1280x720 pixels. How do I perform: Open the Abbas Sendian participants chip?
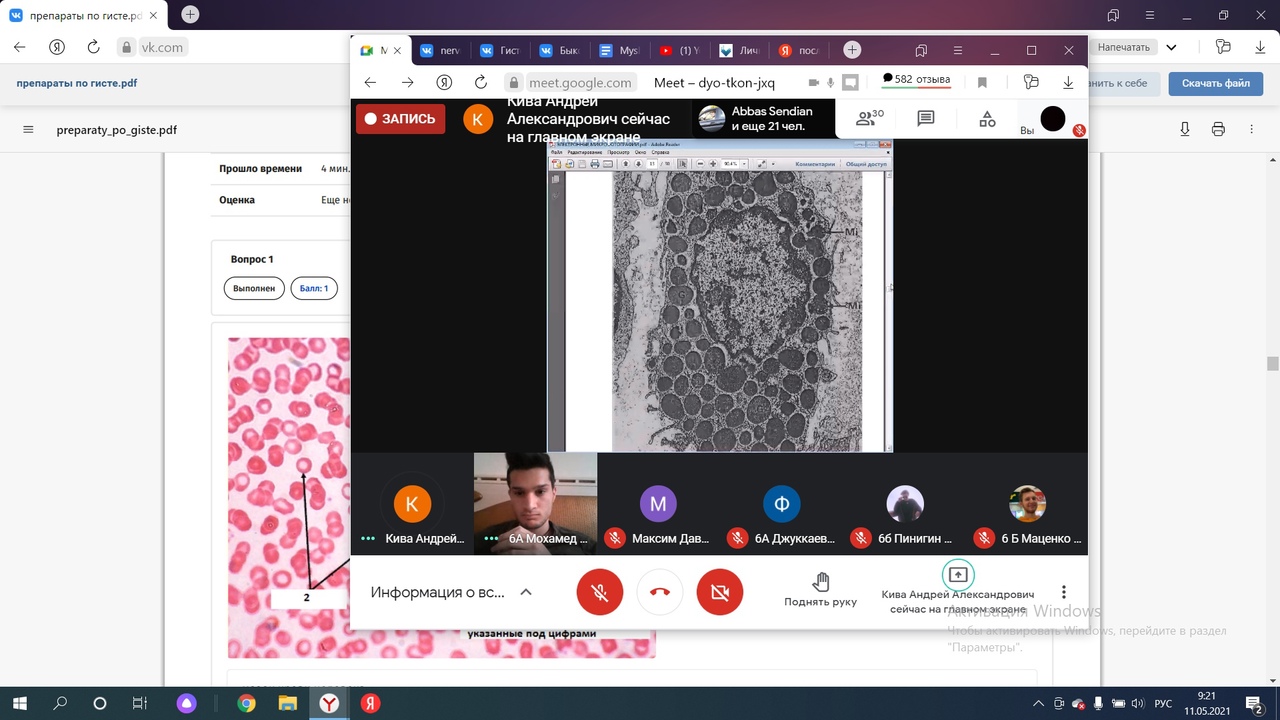[x=762, y=119]
